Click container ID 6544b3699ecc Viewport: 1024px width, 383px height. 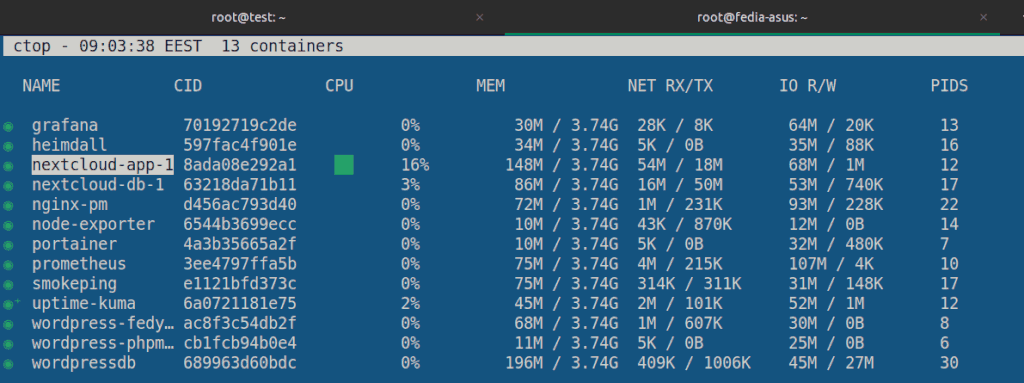coord(240,224)
